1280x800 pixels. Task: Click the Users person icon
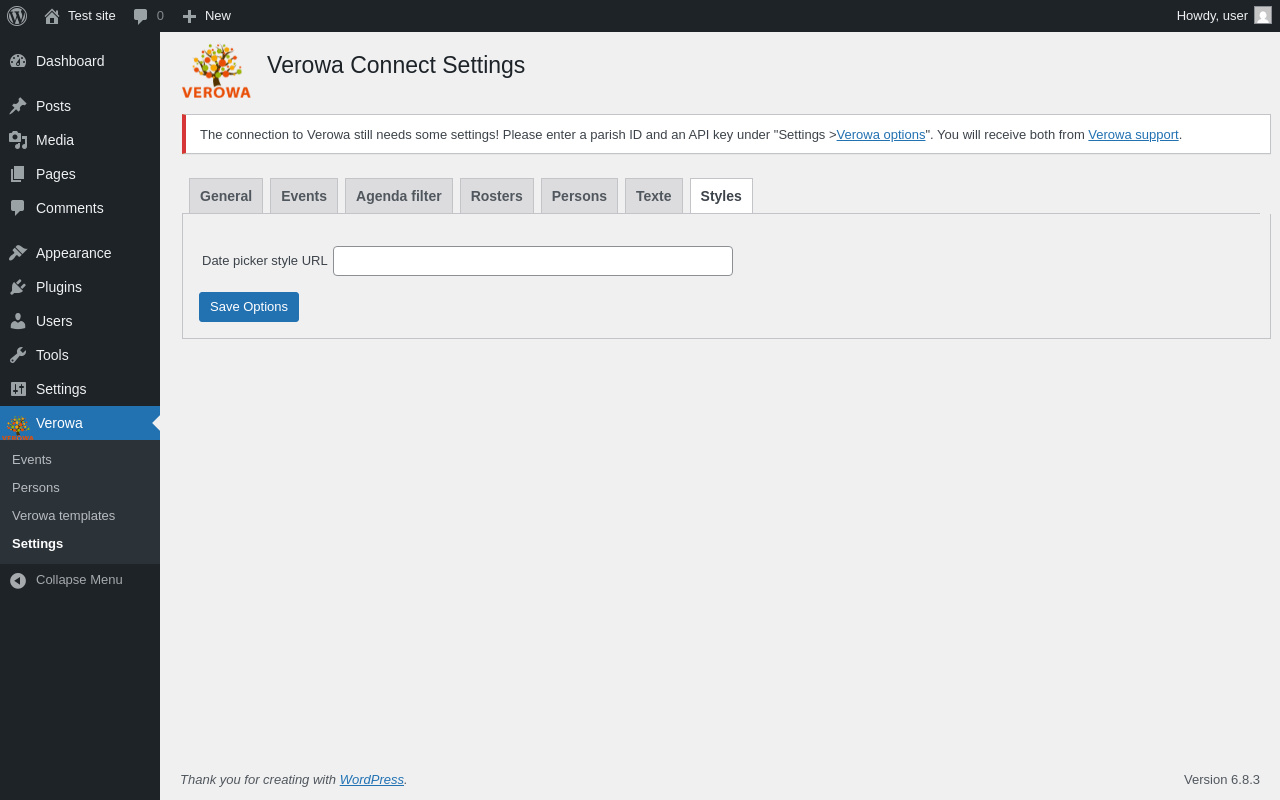(18, 321)
